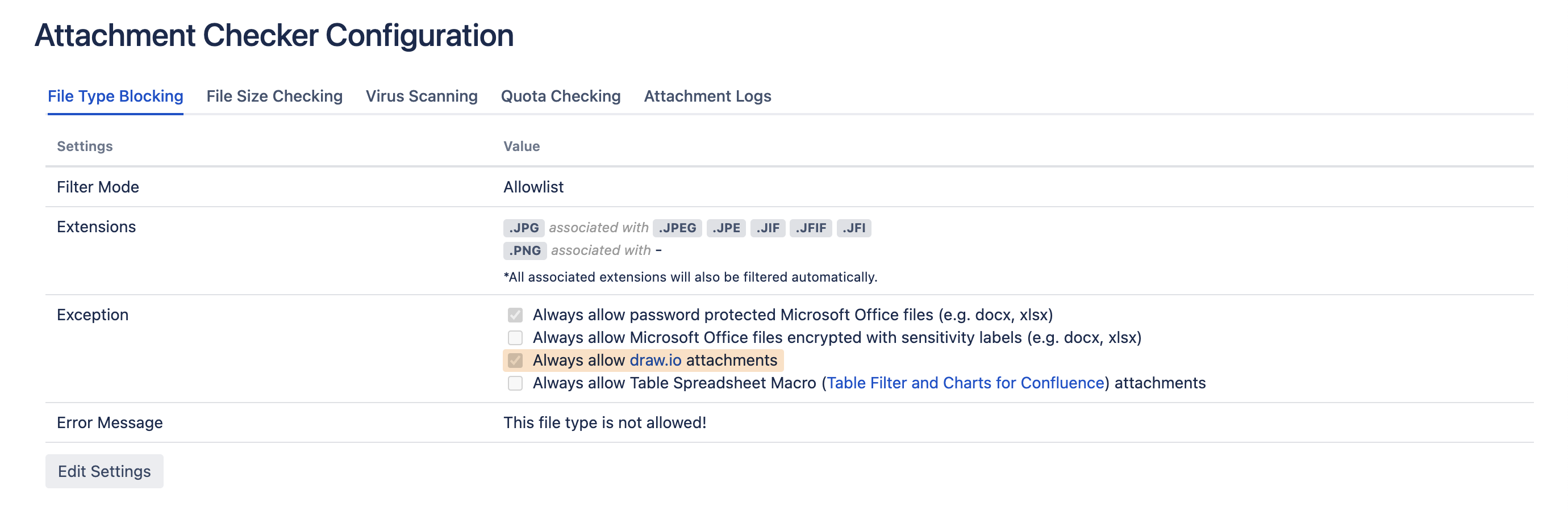The width and height of the screenshot is (1568, 511).
Task: Enable Table Spreadsheet Macro attachments exception
Action: point(515,383)
